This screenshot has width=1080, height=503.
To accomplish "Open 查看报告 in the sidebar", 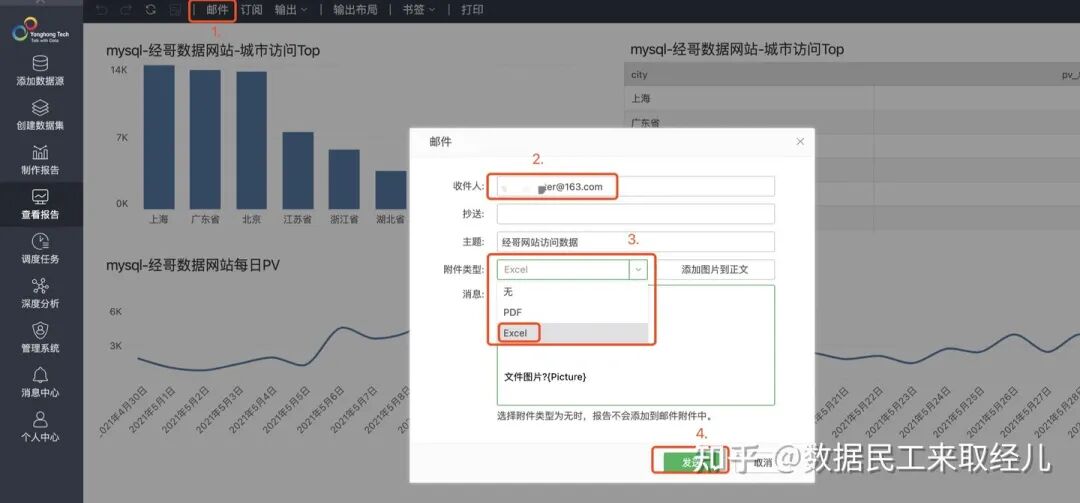I will (x=41, y=205).
